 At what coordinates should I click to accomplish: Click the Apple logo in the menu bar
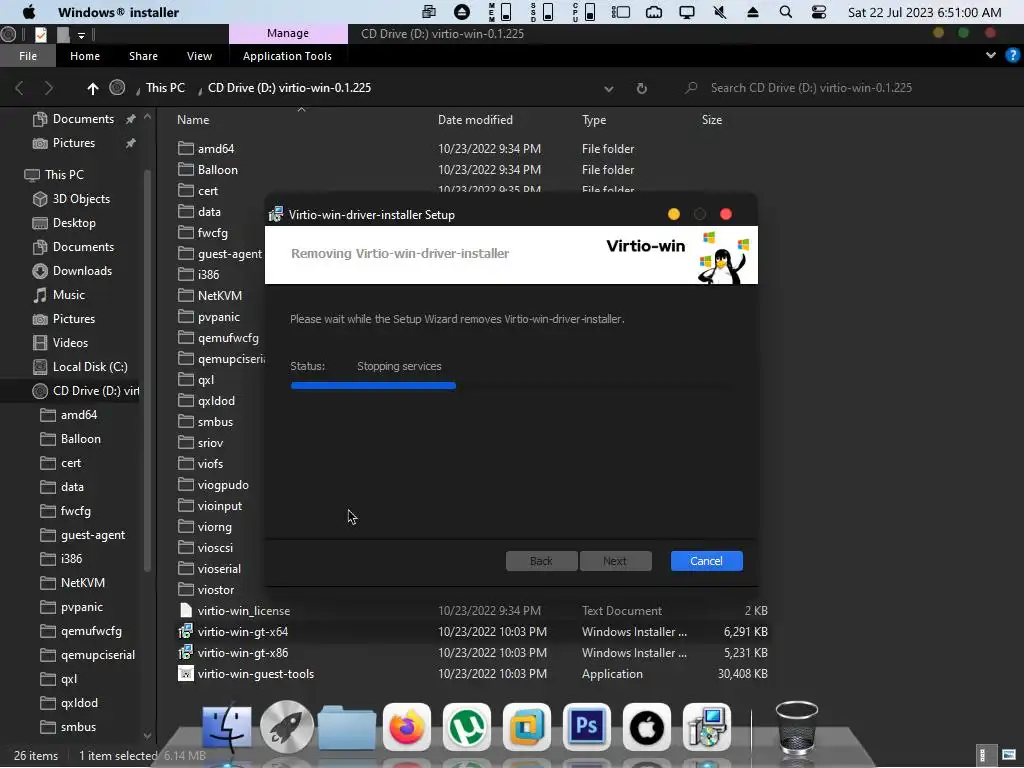[29, 12]
